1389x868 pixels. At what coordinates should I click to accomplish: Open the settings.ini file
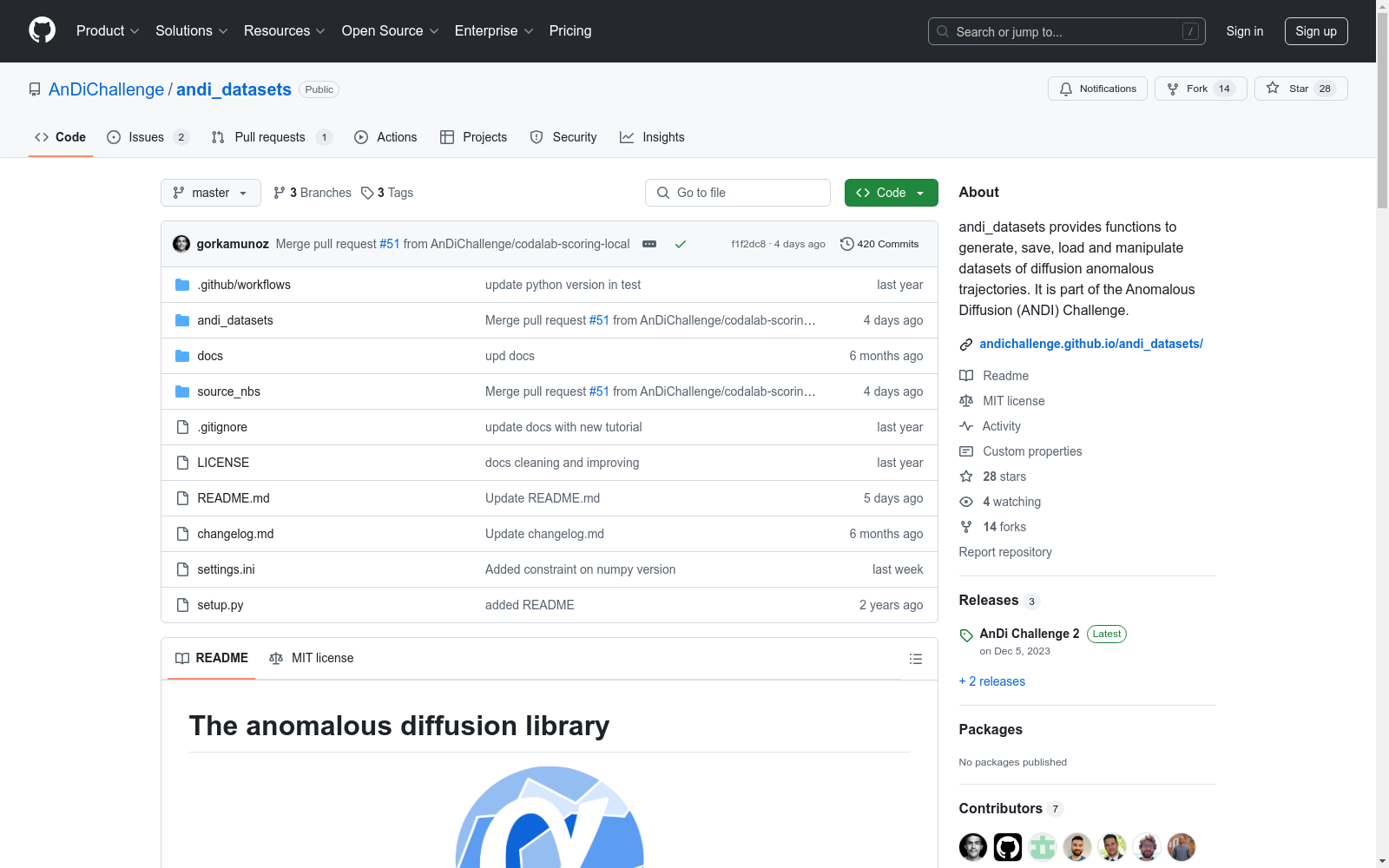pos(226,569)
